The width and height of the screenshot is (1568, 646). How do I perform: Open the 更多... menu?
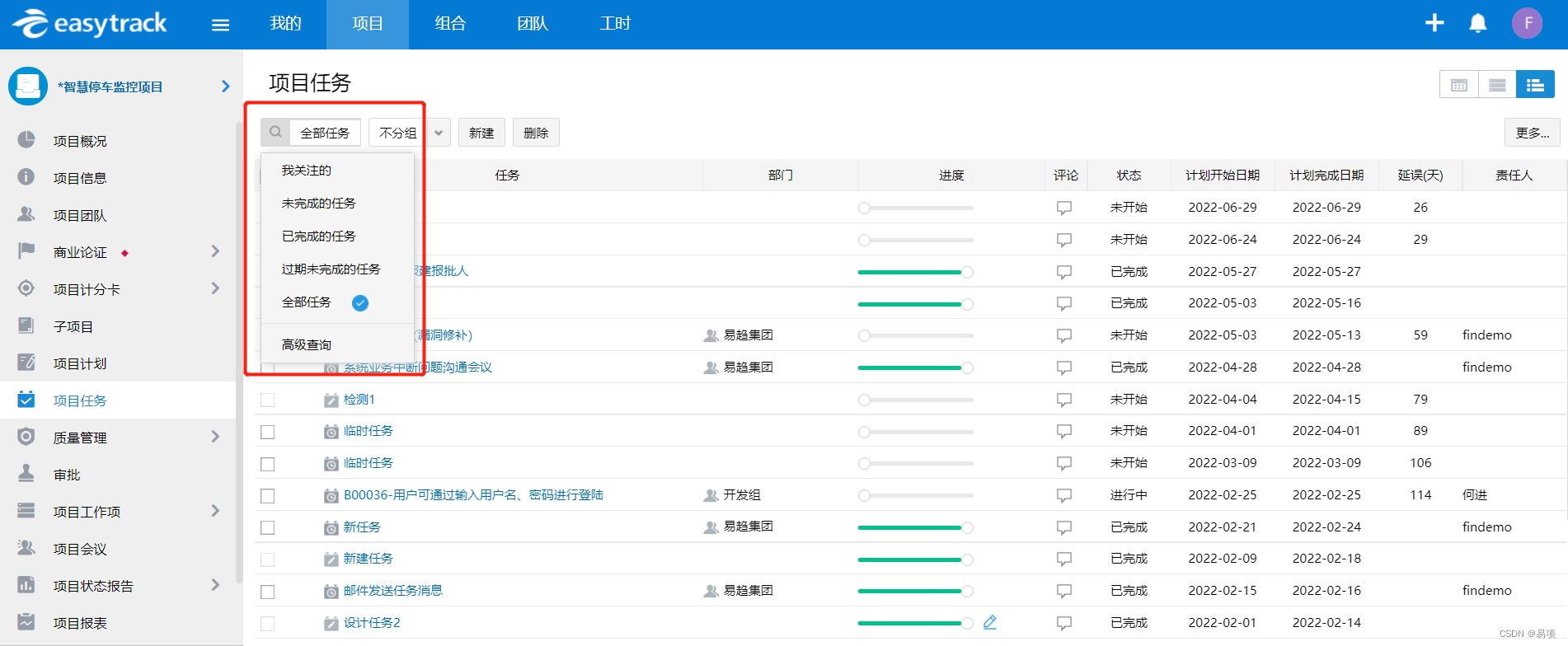[x=1532, y=133]
